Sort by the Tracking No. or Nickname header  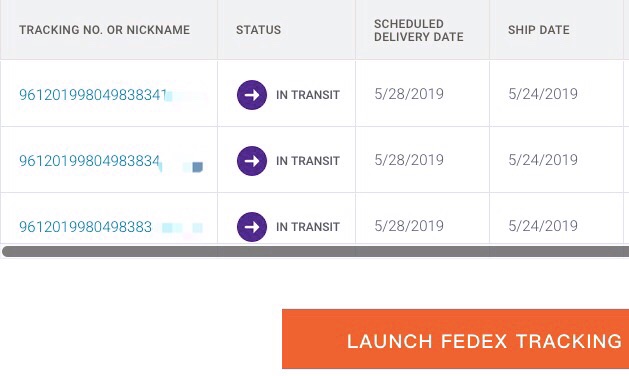pos(104,30)
